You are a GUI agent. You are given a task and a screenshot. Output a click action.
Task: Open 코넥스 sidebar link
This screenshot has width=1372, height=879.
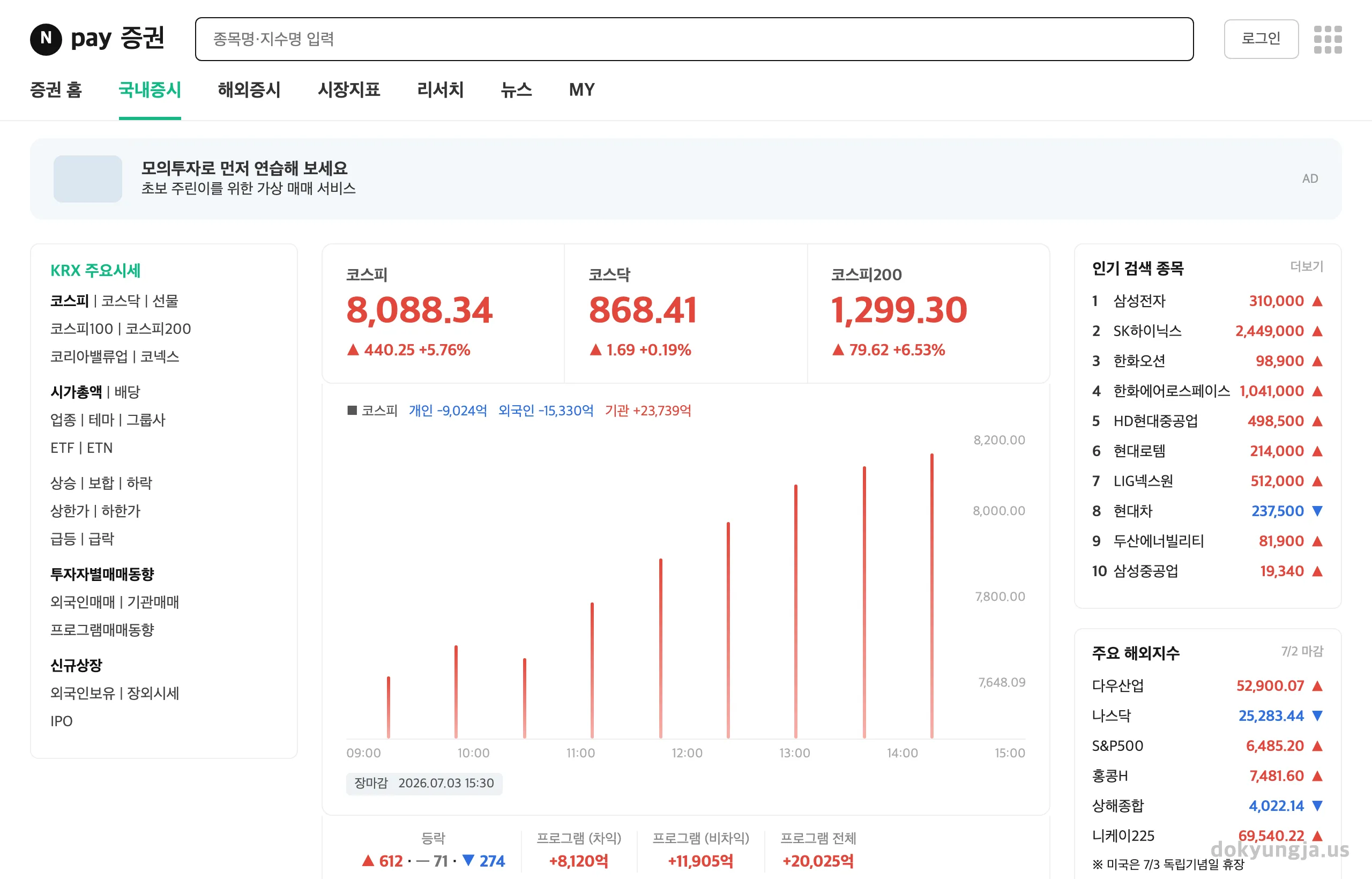160,357
